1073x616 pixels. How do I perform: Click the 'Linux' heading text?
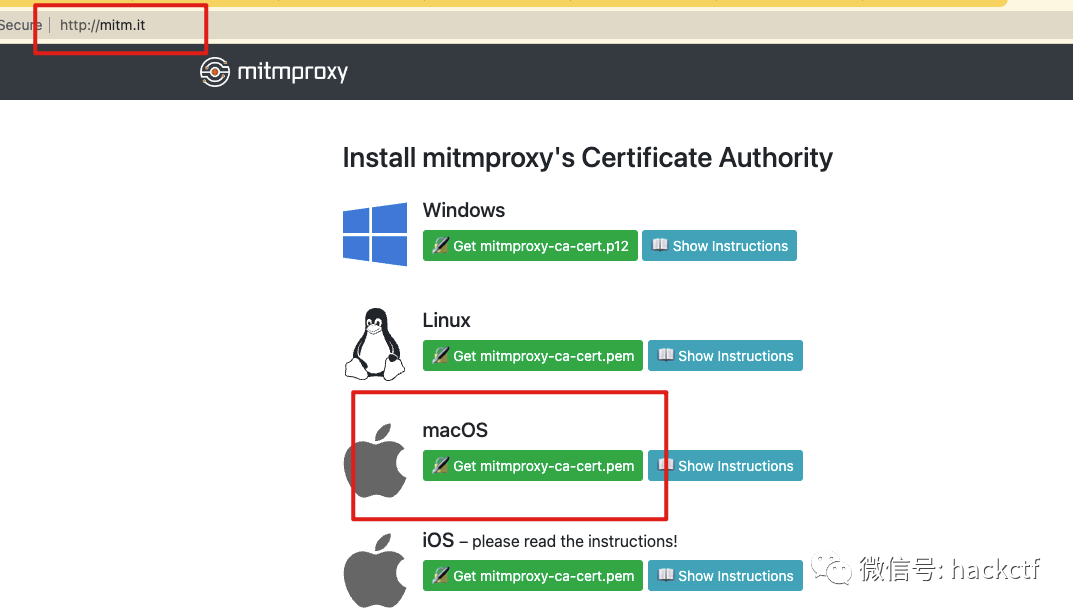pos(447,320)
